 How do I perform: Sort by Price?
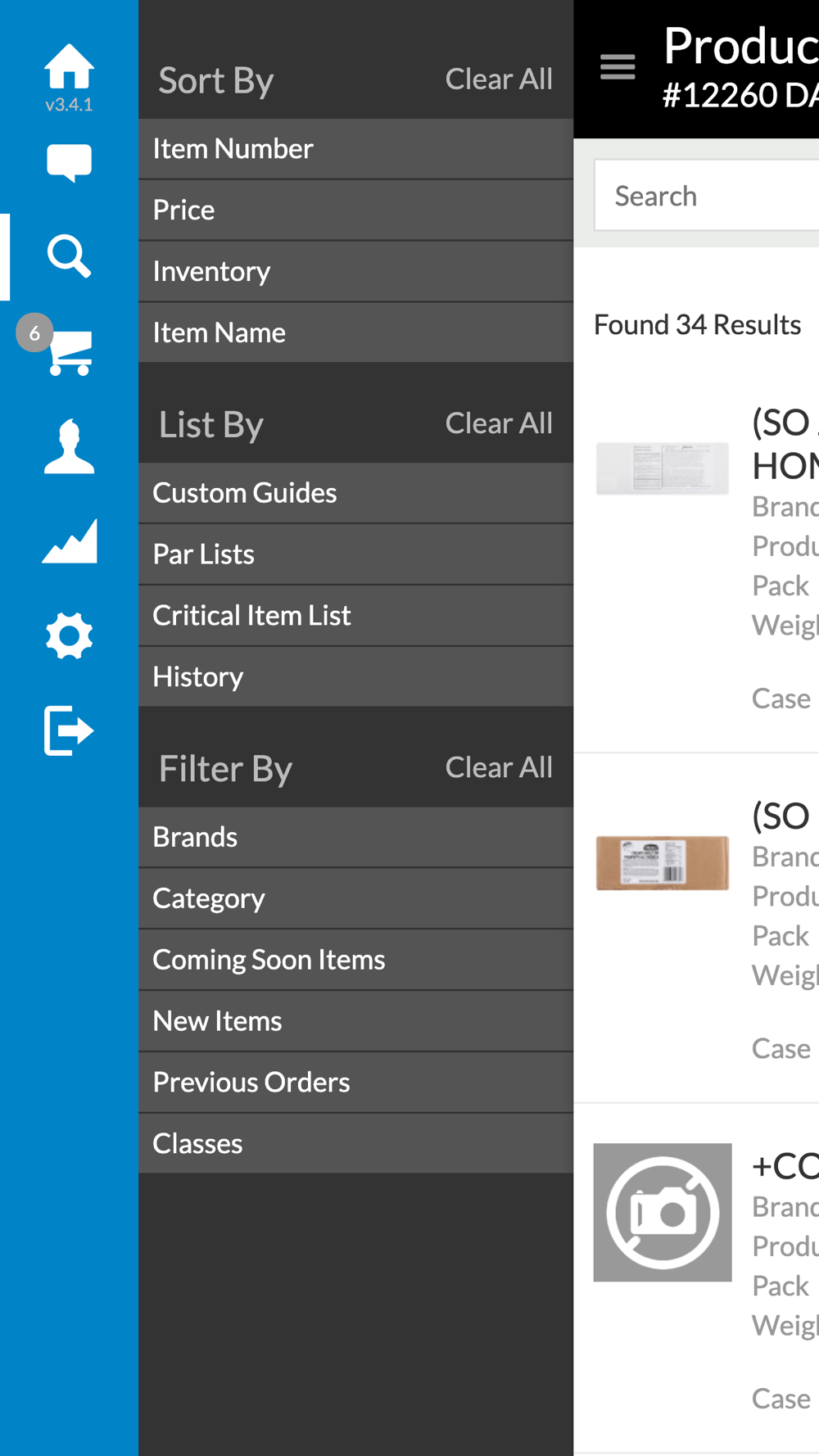(x=355, y=210)
